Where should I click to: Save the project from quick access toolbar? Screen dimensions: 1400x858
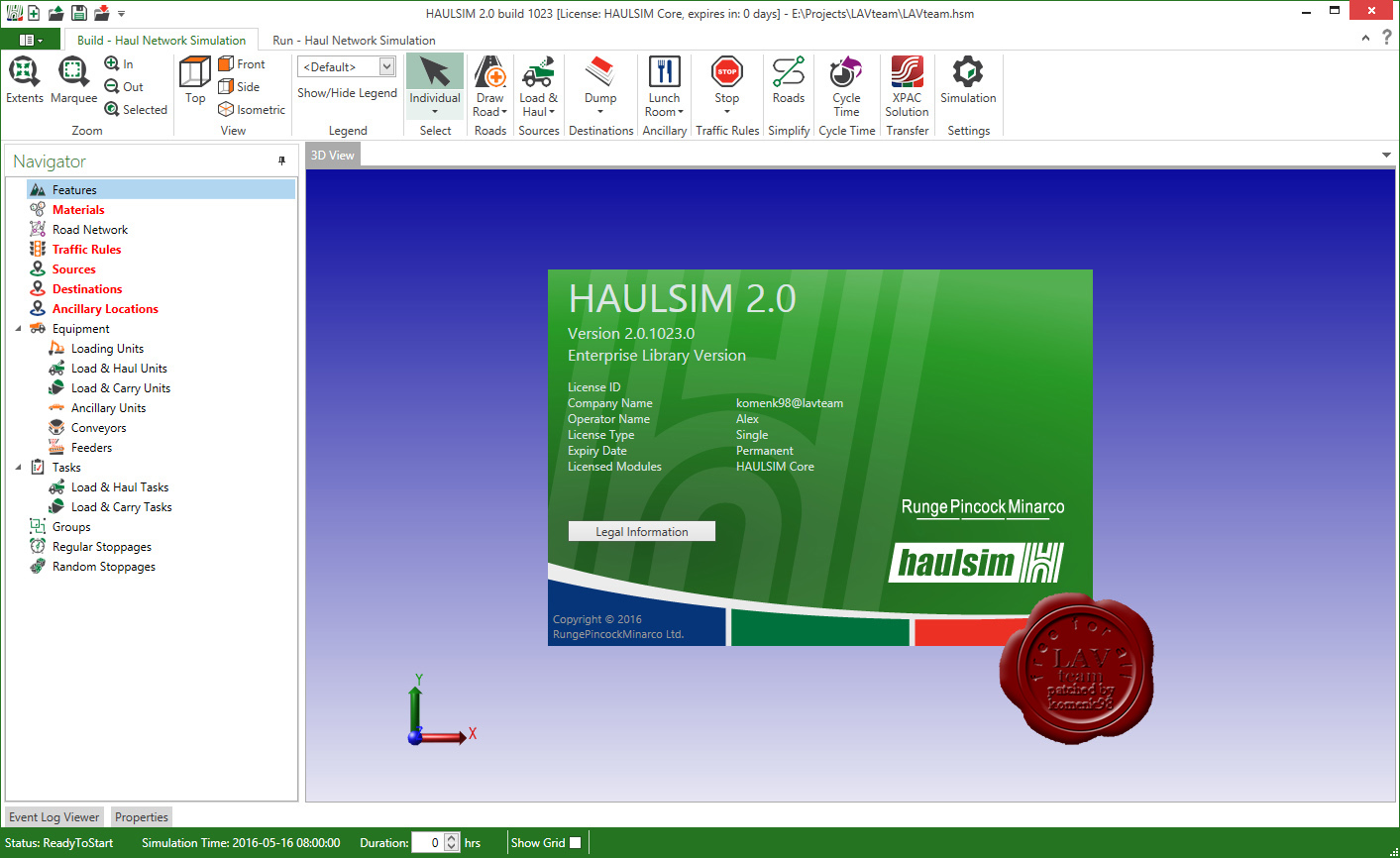78,13
